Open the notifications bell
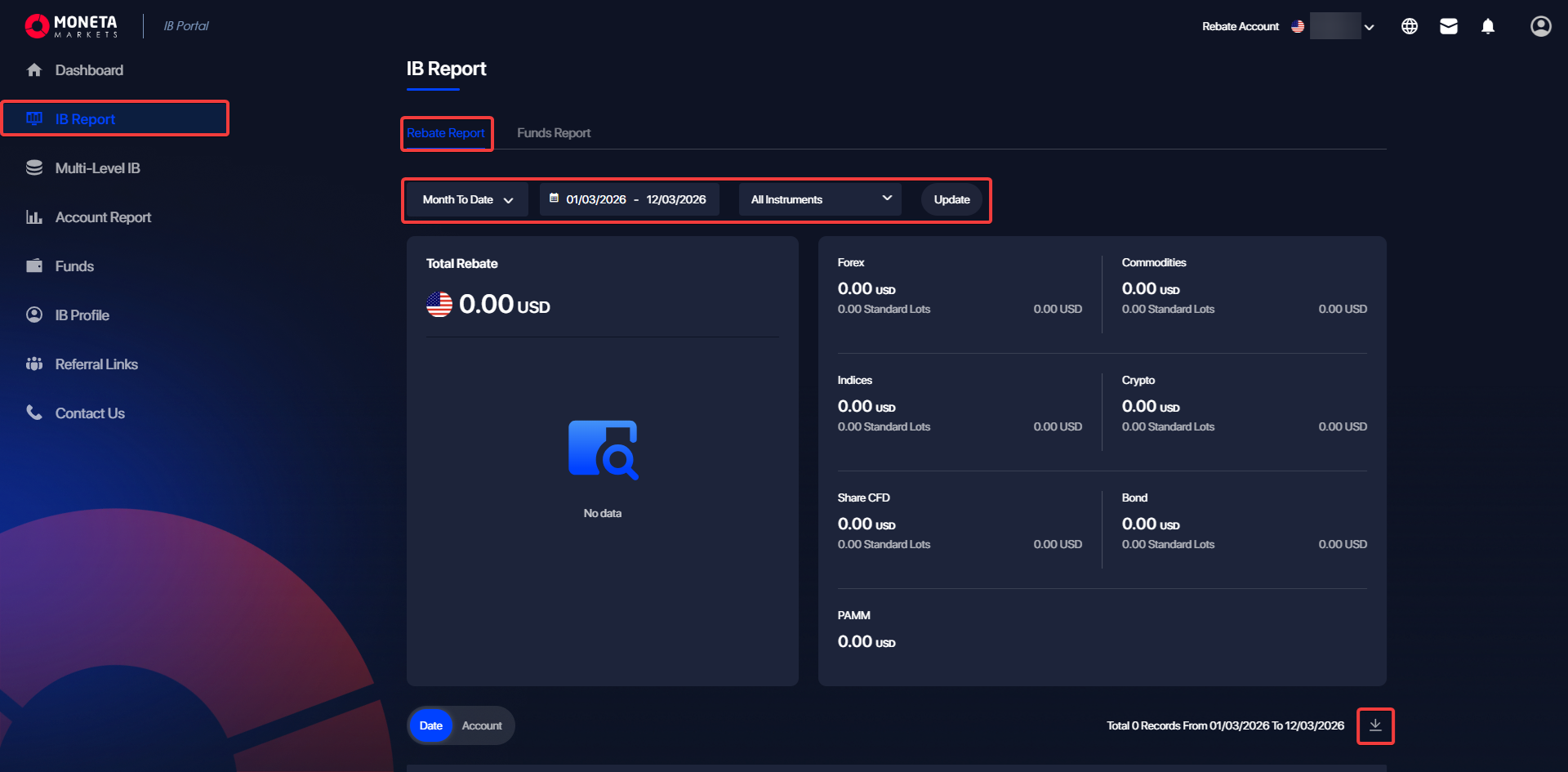 click(1488, 26)
